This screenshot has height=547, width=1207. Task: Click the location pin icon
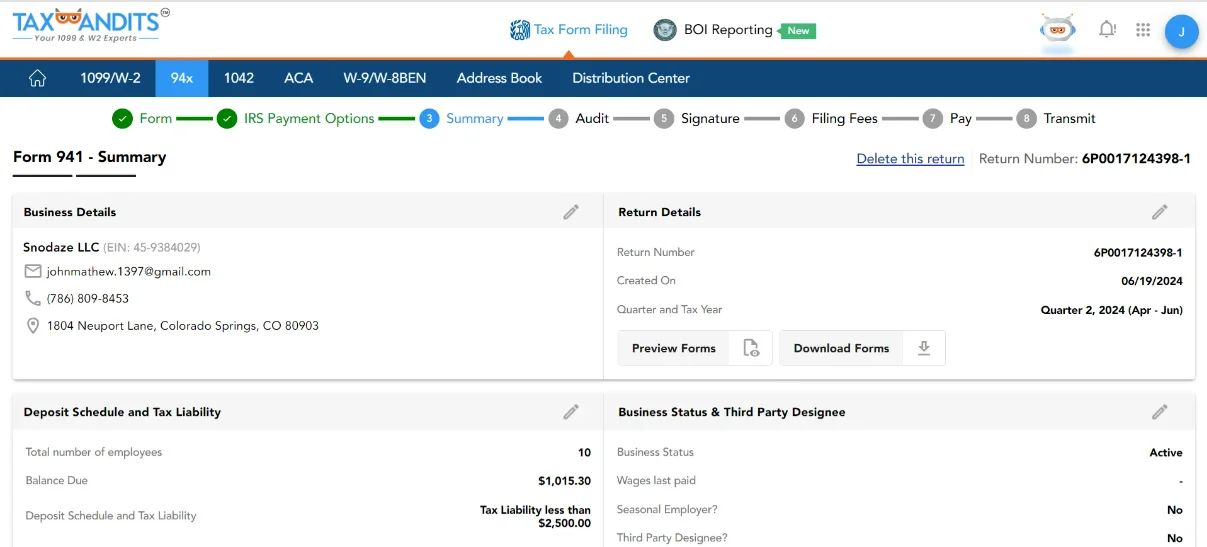coord(33,326)
